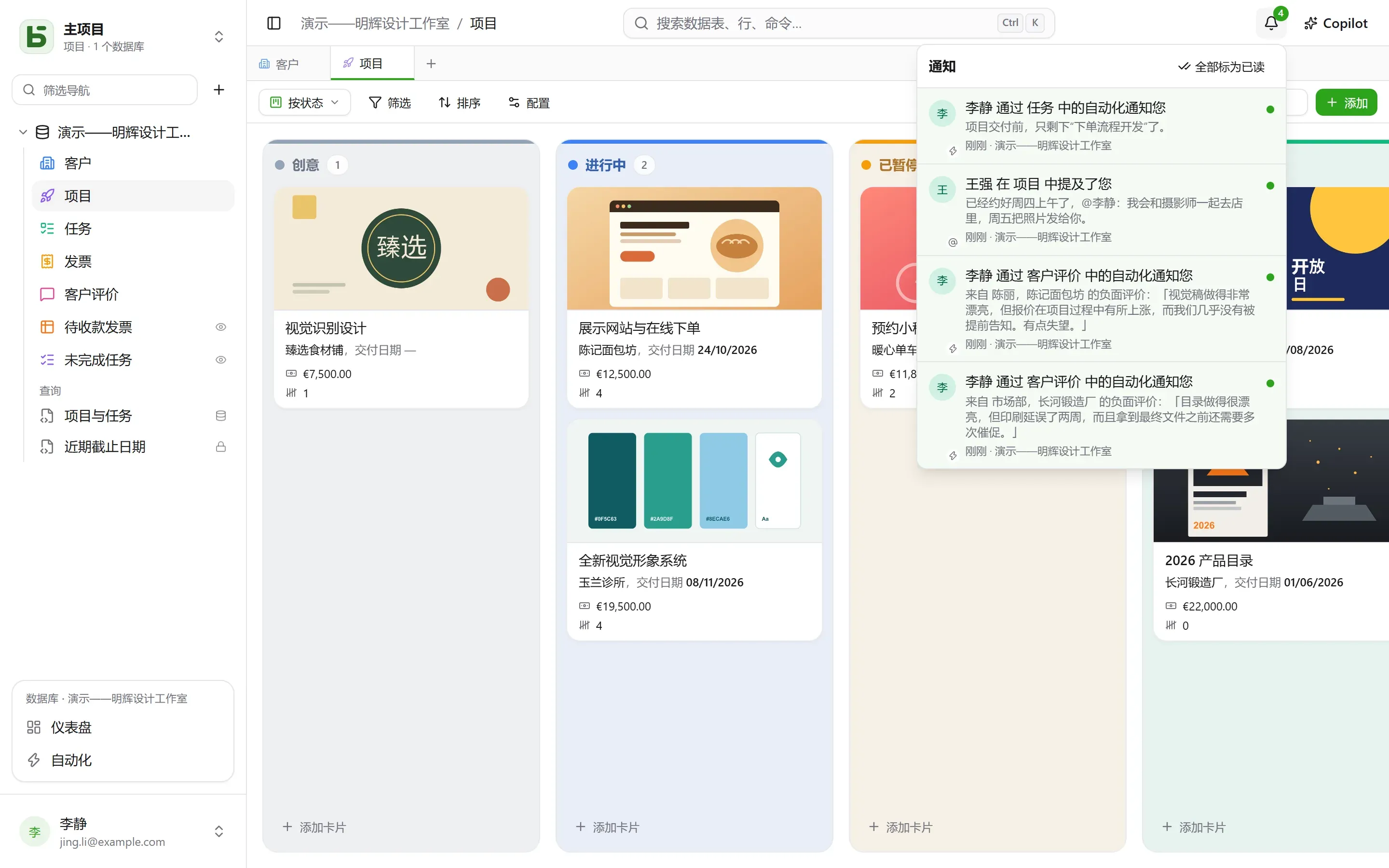Viewport: 1389px width, 868px height.
Task: Expand the 主项目 workspace switcher
Action: (218, 37)
